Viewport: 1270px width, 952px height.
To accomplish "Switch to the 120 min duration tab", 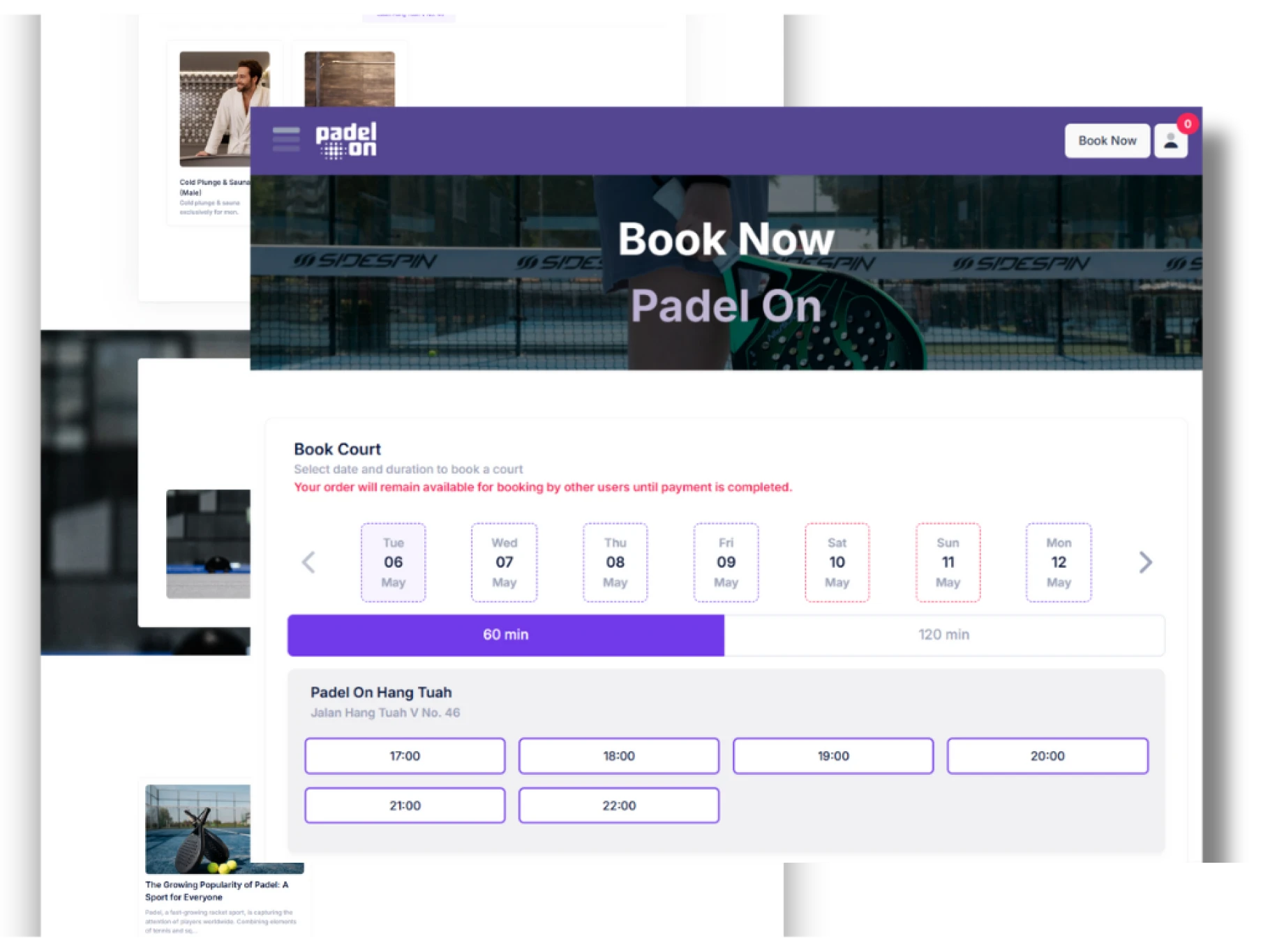I will (944, 635).
